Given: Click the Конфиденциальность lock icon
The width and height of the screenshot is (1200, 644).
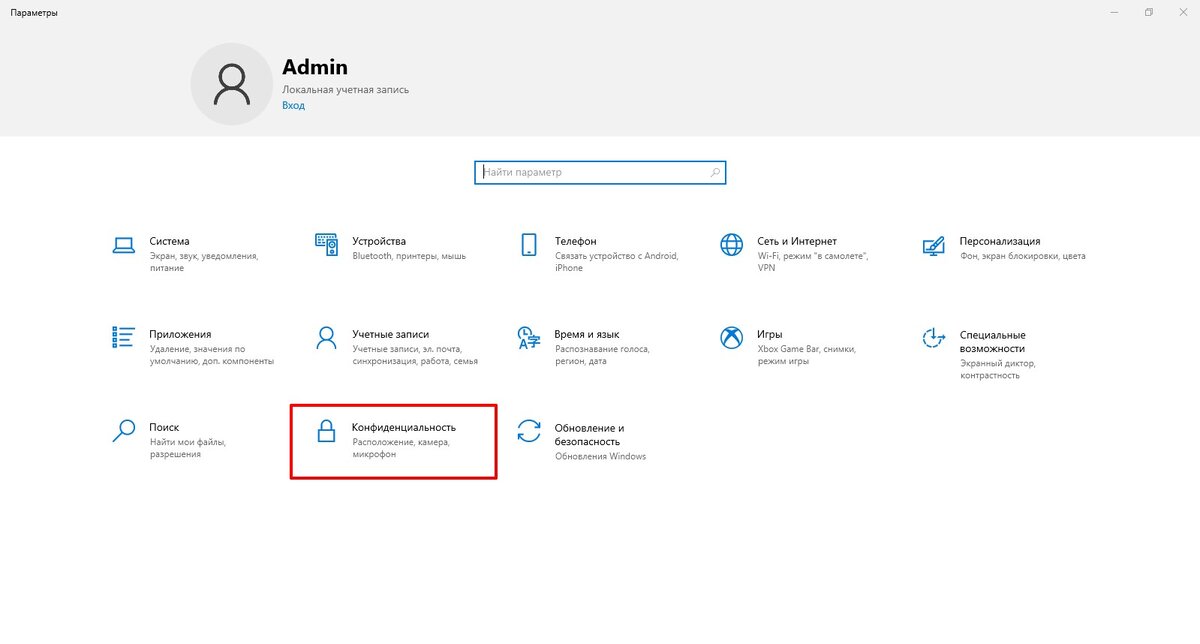Looking at the screenshot, I should 326,430.
